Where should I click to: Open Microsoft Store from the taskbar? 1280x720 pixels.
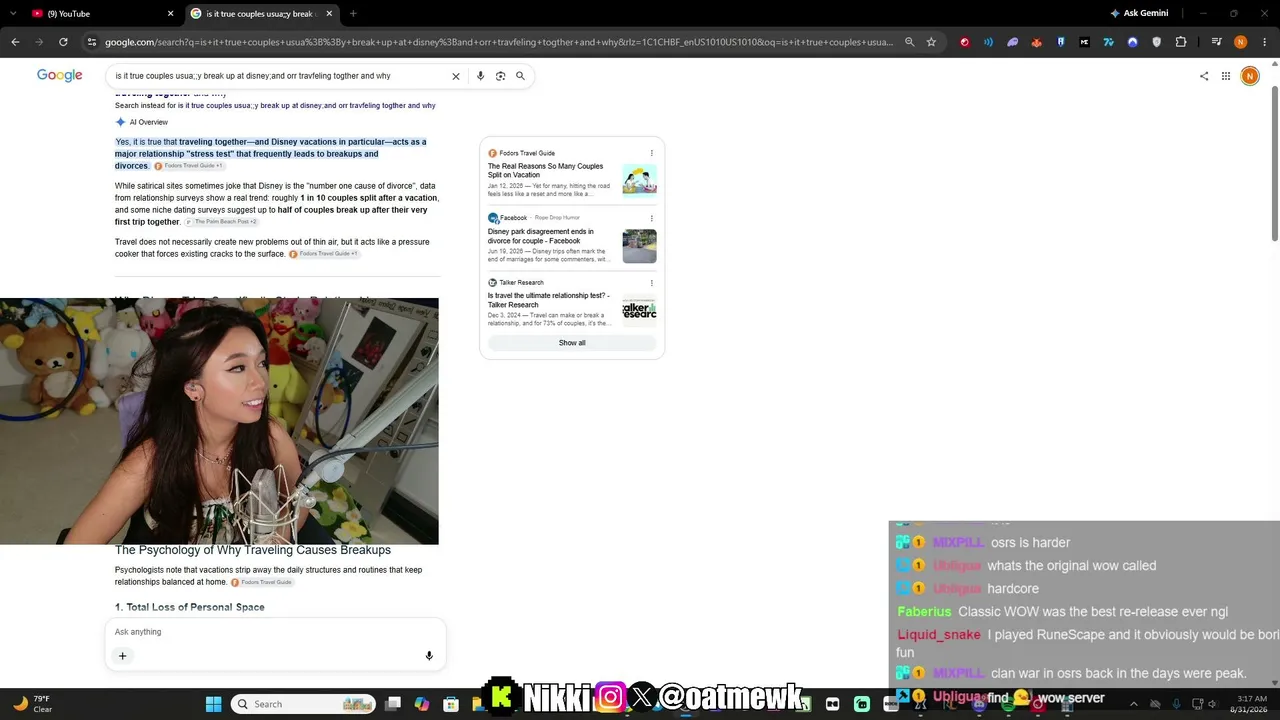pos(451,704)
